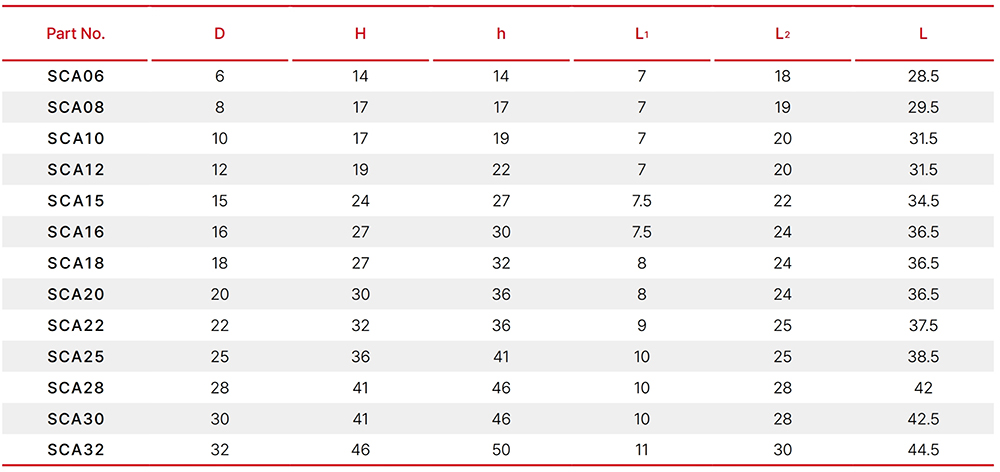
Task: Select the lowercase h column header
Action: [501, 34]
